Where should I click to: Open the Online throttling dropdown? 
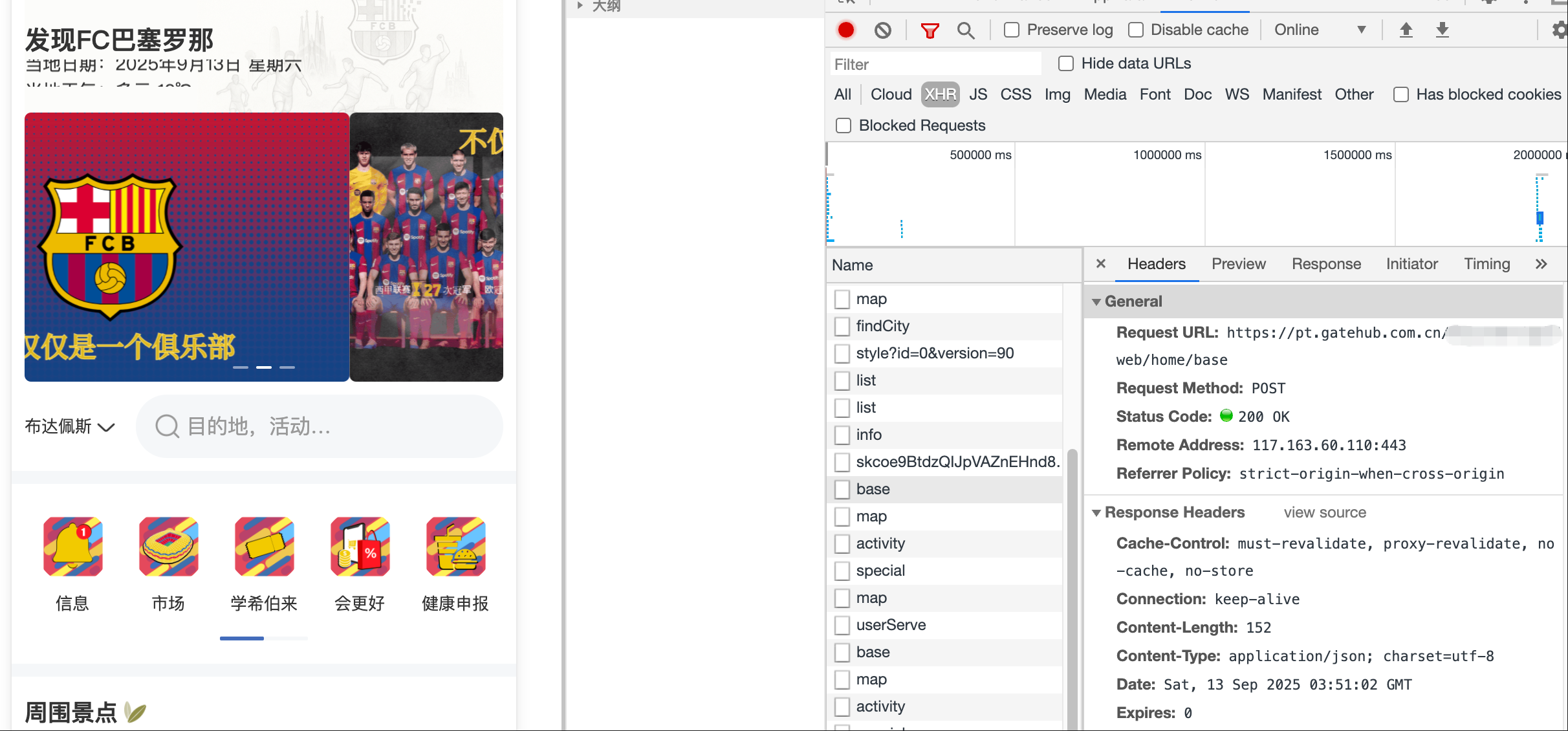pyautogui.click(x=1320, y=30)
